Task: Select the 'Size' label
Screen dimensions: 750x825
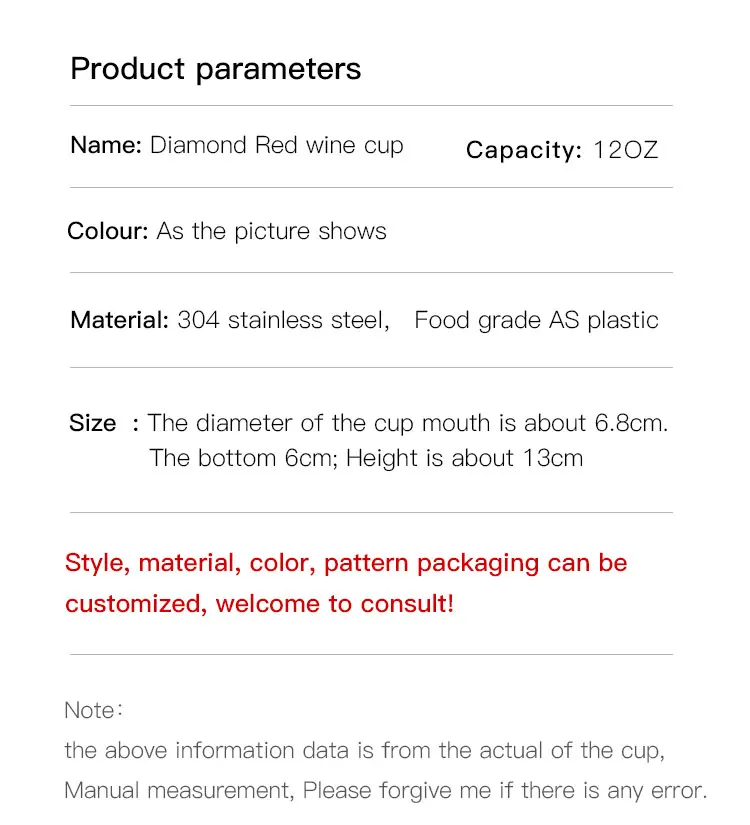Action: coord(93,424)
